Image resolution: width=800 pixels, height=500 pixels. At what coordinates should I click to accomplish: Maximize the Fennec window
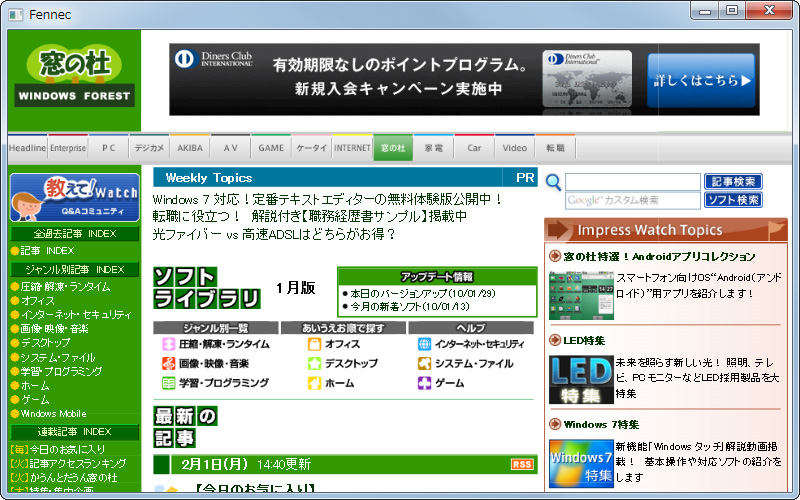[732, 10]
